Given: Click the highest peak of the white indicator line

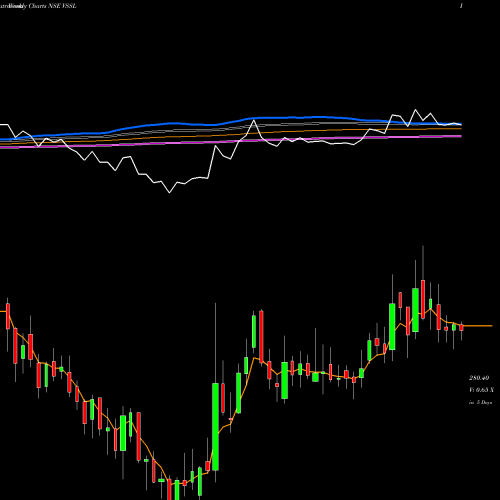Looking at the screenshot, I should click(x=415, y=110).
